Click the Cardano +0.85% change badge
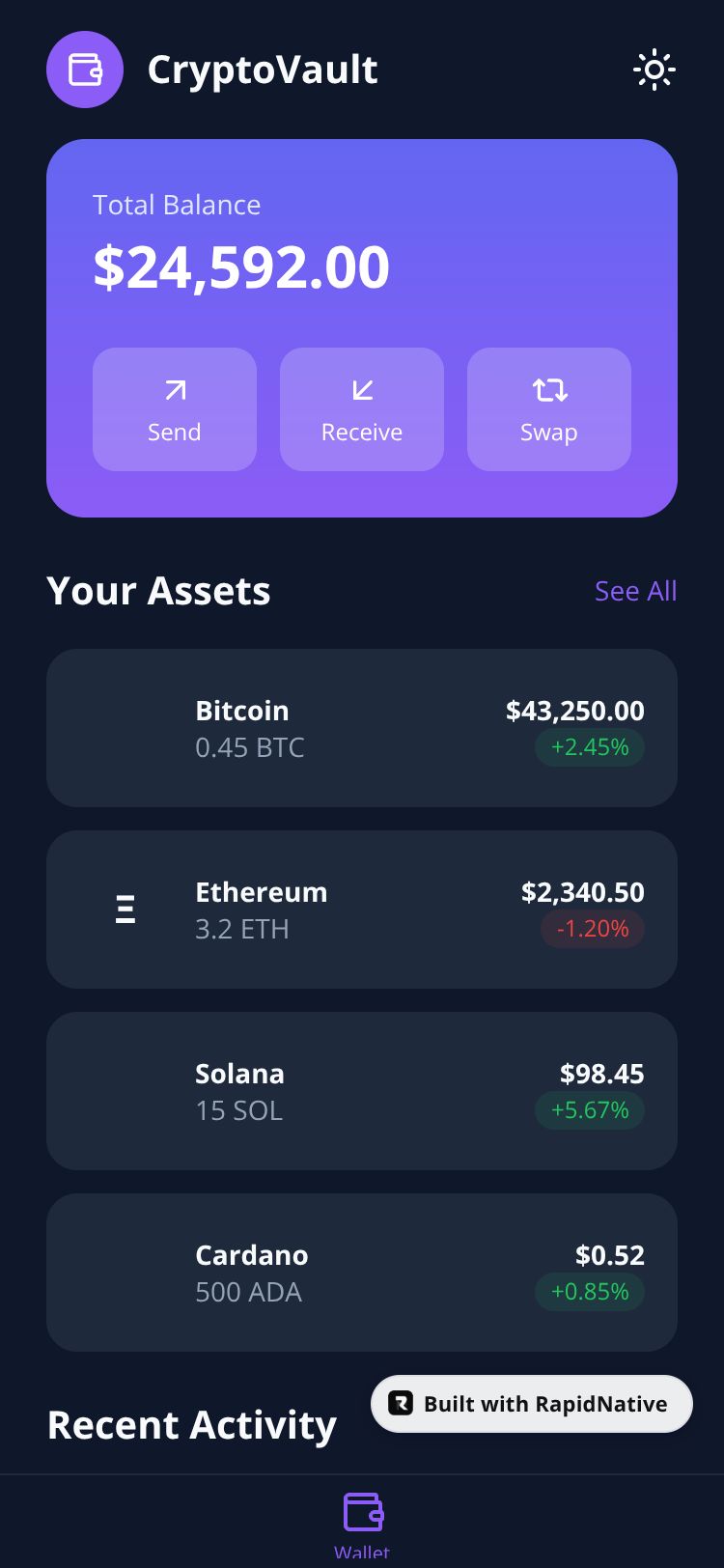 590,1292
